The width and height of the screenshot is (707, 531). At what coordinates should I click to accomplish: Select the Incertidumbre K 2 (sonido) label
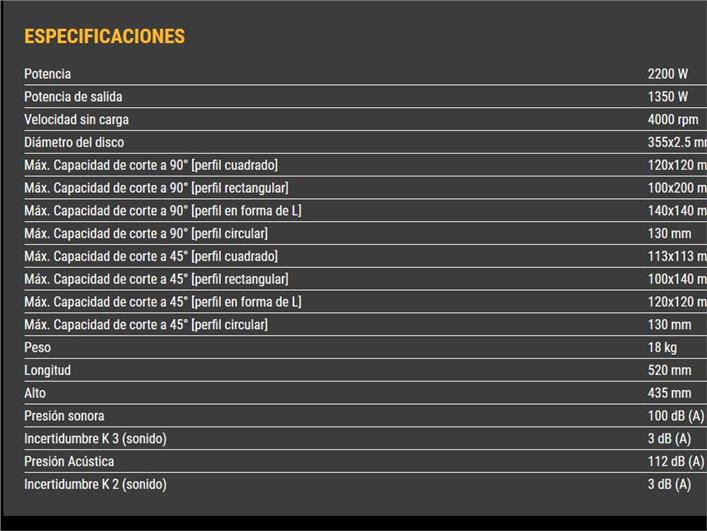click(95, 485)
